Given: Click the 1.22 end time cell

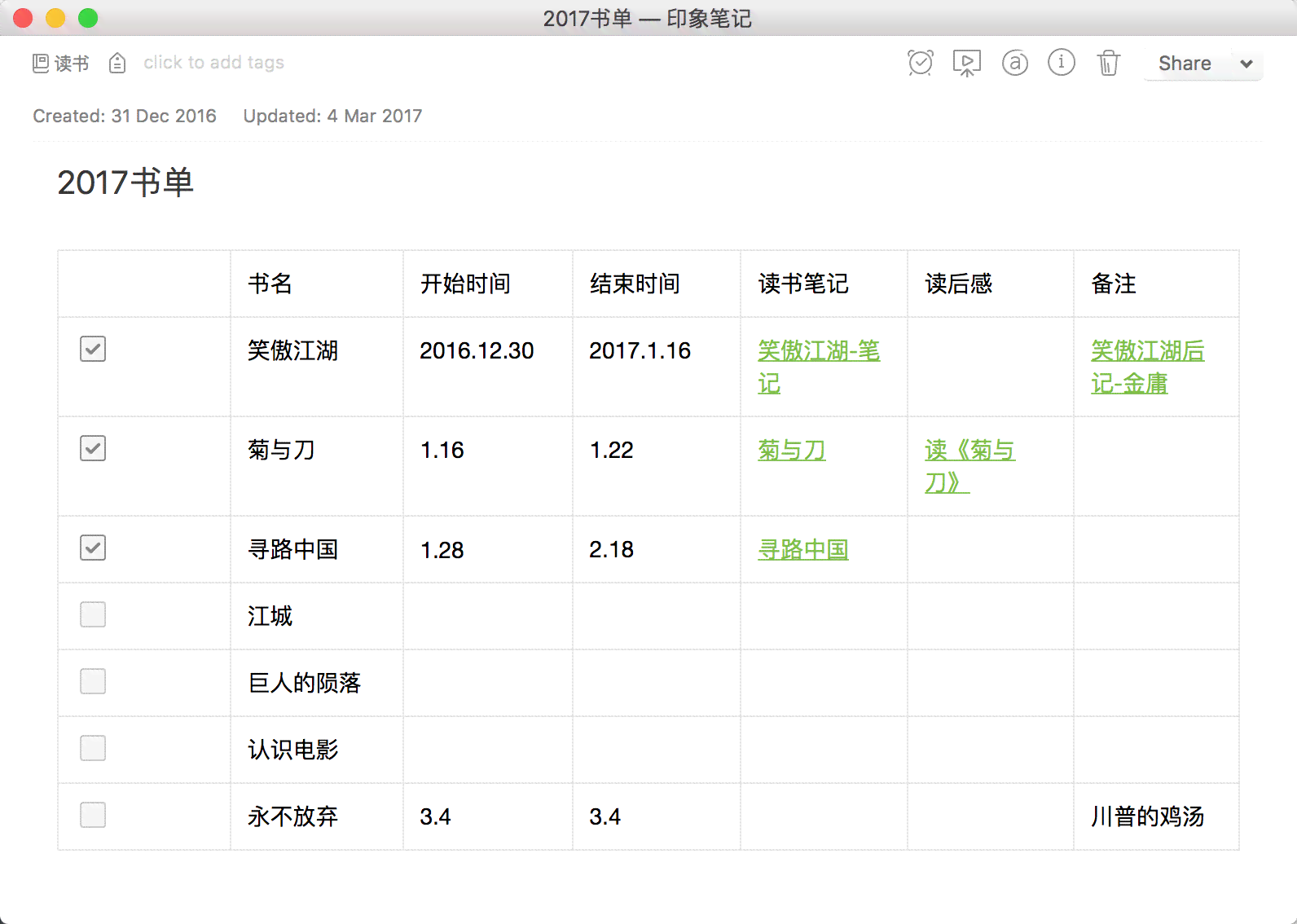Looking at the screenshot, I should (x=657, y=466).
